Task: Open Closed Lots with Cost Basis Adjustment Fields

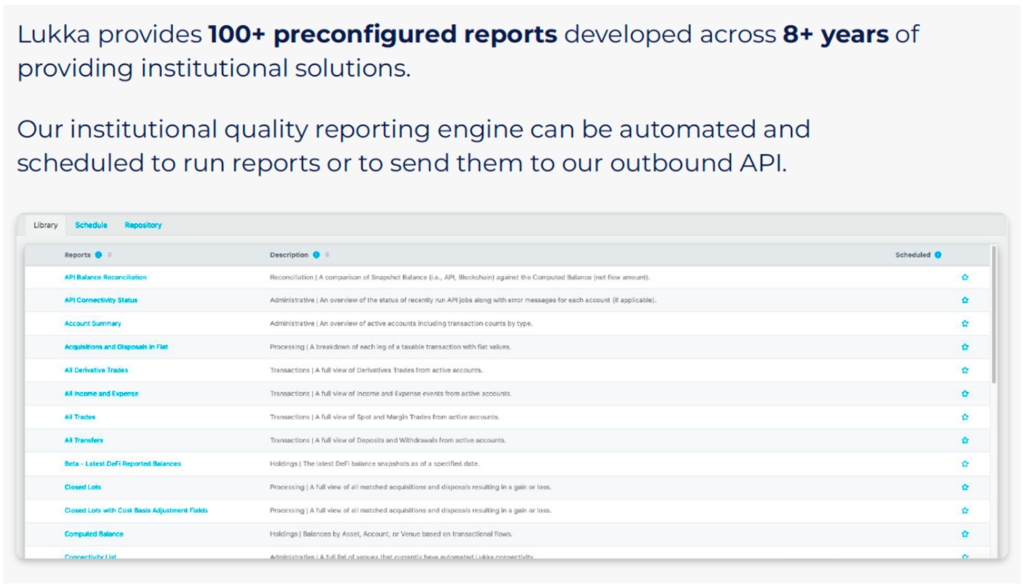Action: tap(136, 511)
